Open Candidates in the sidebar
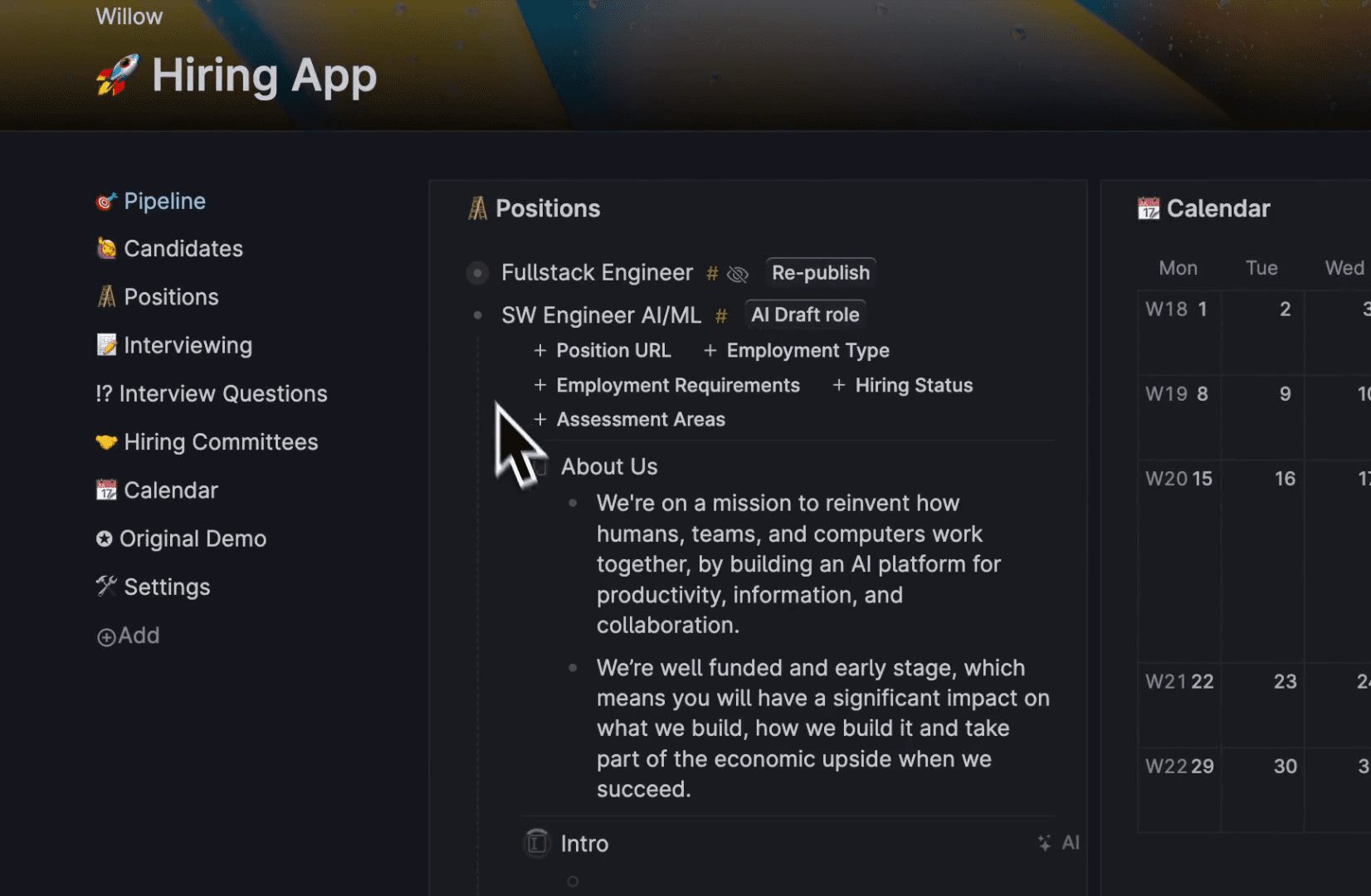 [170, 249]
